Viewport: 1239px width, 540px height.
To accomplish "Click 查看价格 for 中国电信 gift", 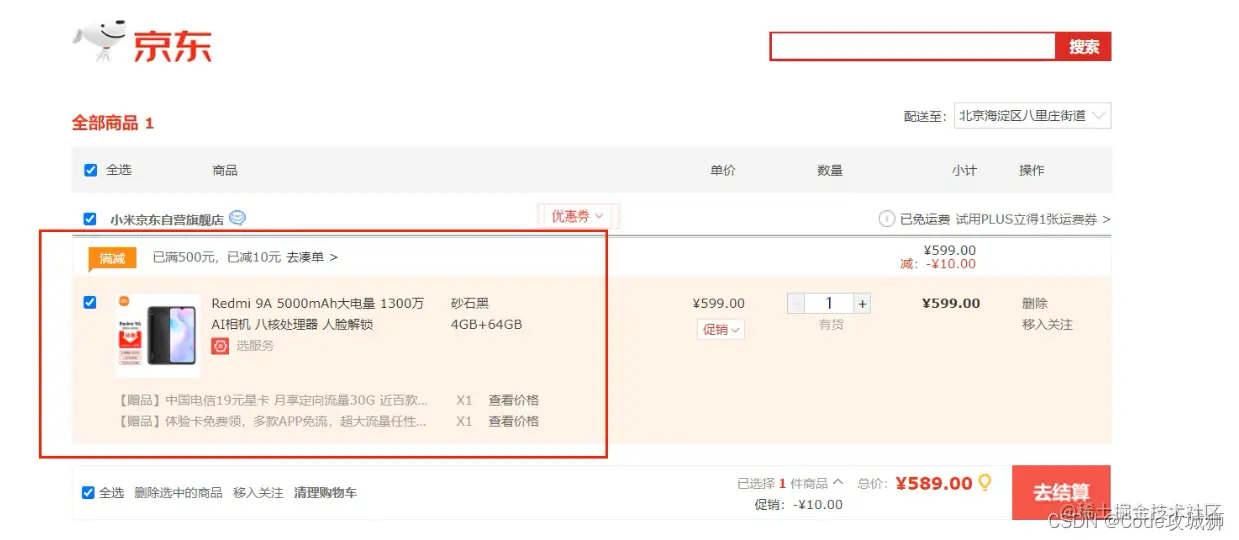I will coord(513,399).
